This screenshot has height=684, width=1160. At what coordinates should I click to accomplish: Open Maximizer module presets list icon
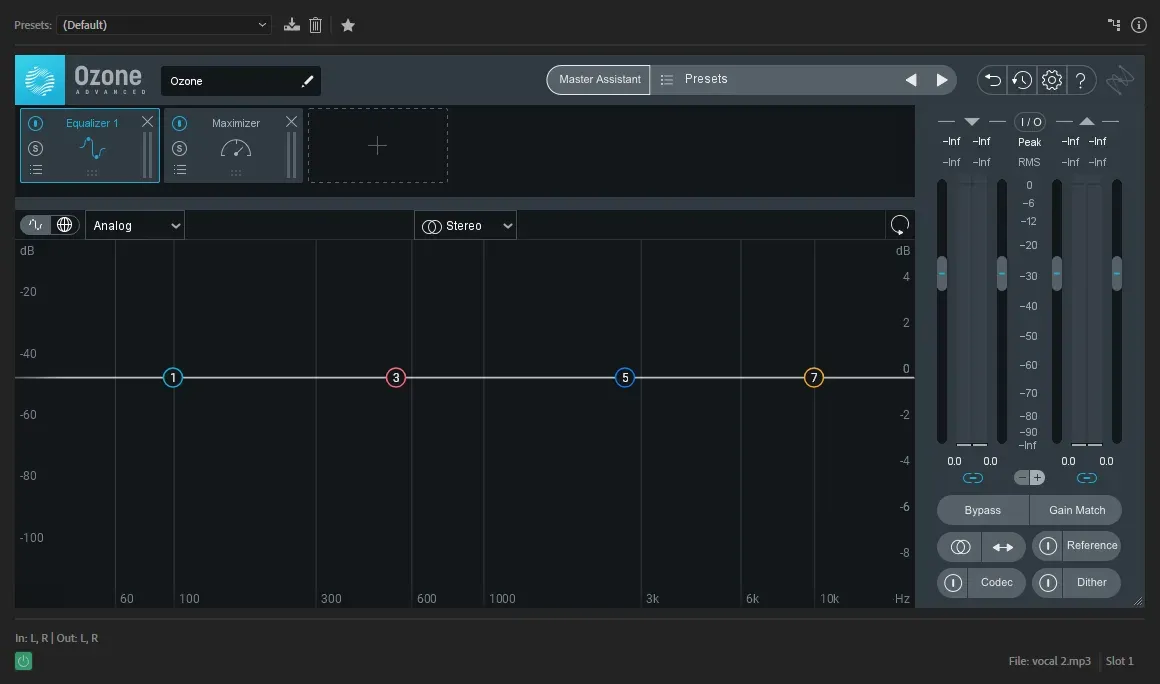(180, 170)
